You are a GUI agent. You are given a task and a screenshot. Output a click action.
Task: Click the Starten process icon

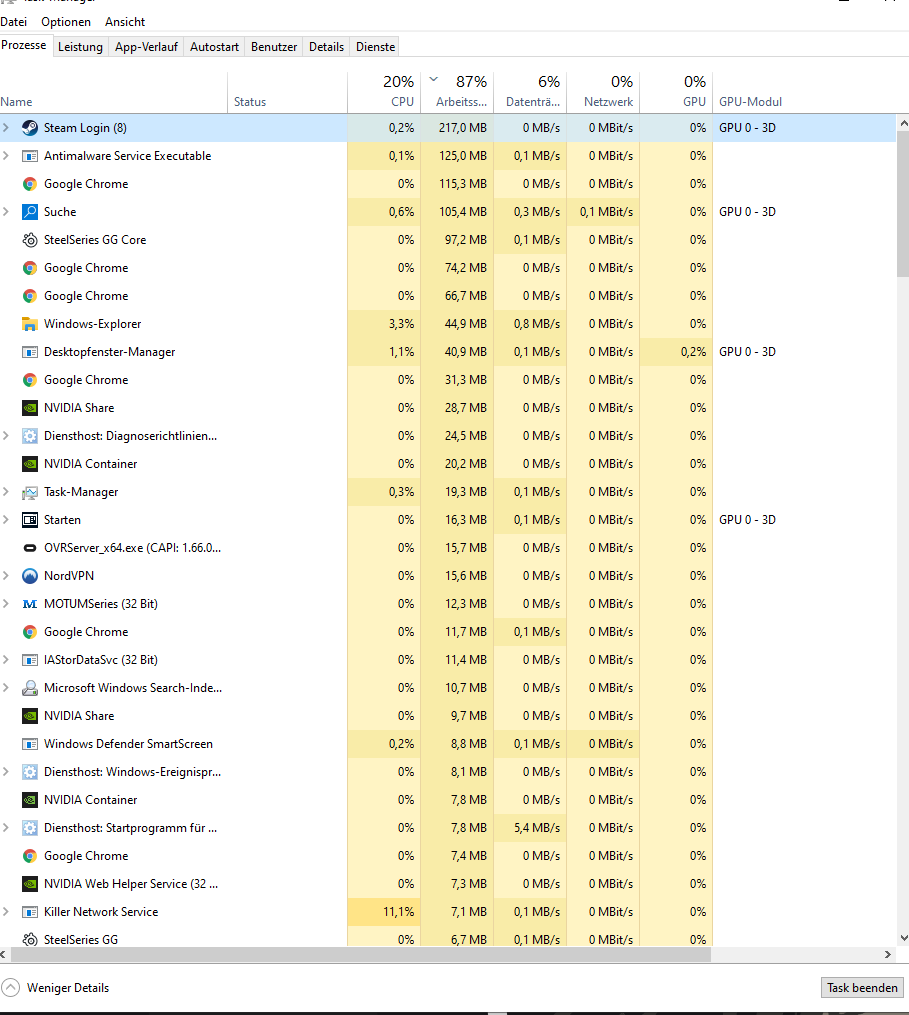click(30, 520)
